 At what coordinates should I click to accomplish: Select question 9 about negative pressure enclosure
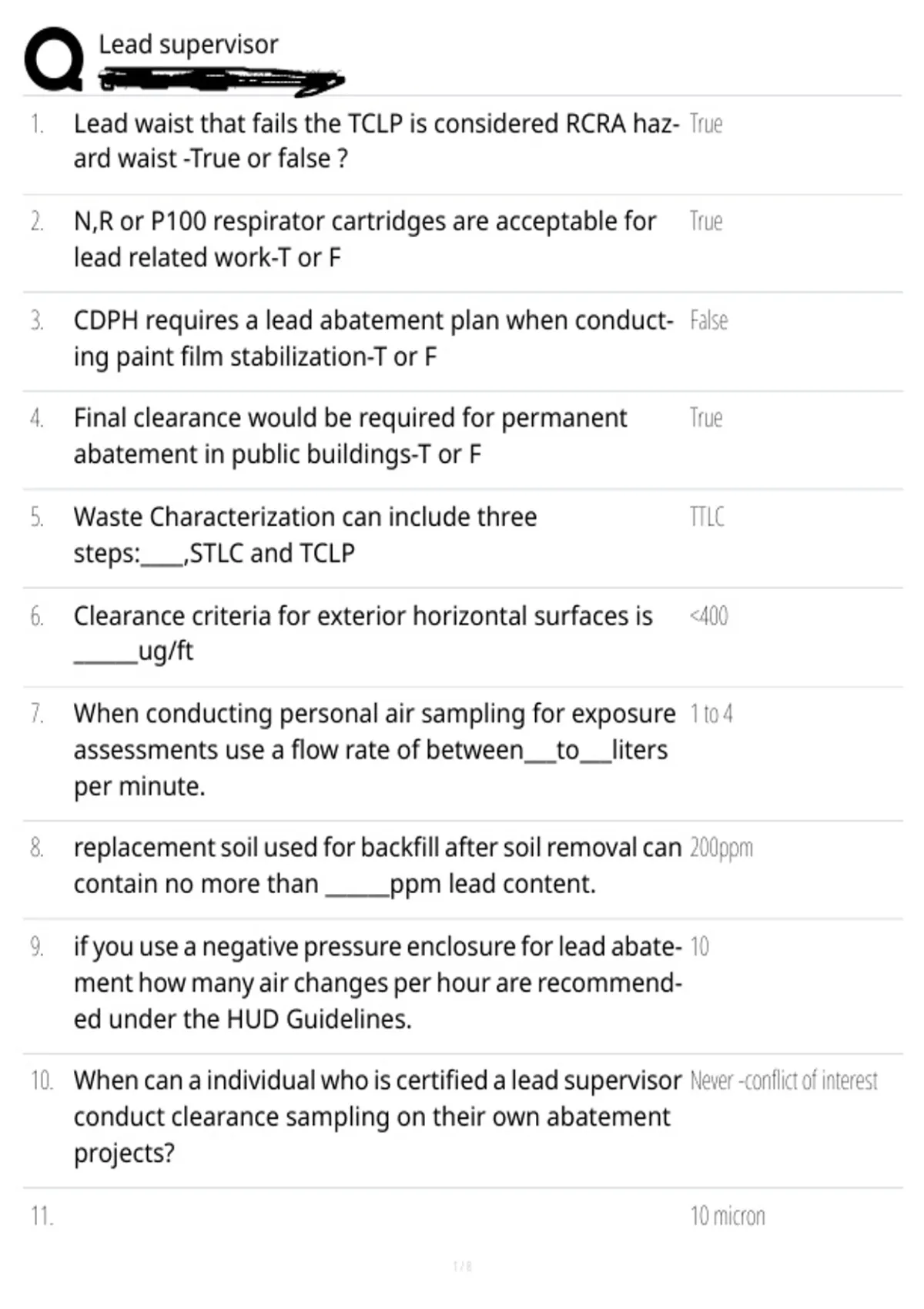click(x=378, y=983)
